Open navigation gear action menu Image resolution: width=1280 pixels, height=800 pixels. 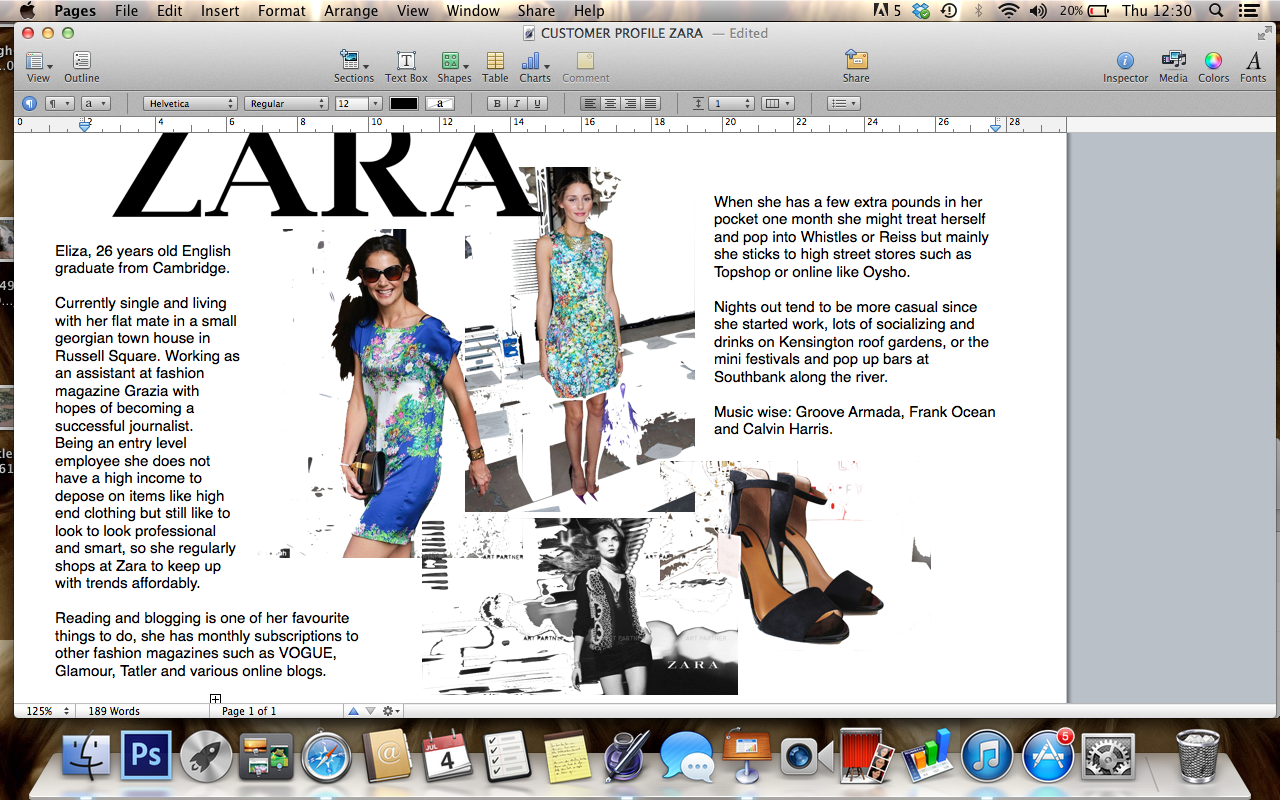[391, 711]
